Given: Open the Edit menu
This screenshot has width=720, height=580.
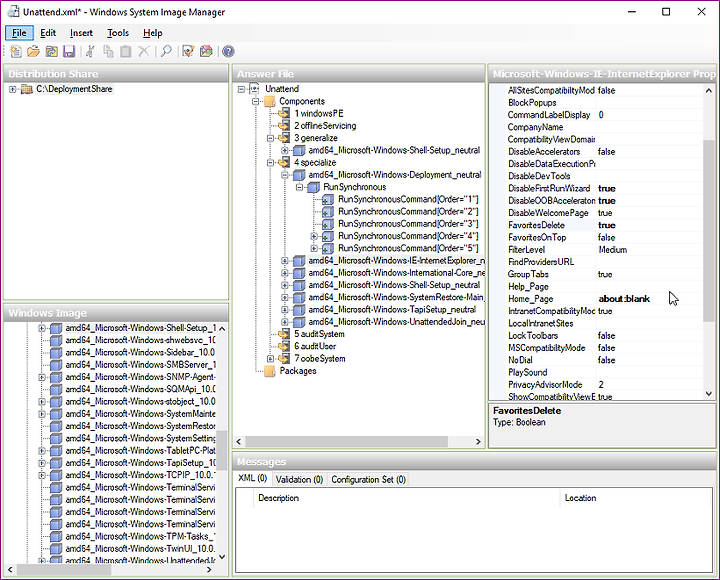Looking at the screenshot, I should (48, 33).
